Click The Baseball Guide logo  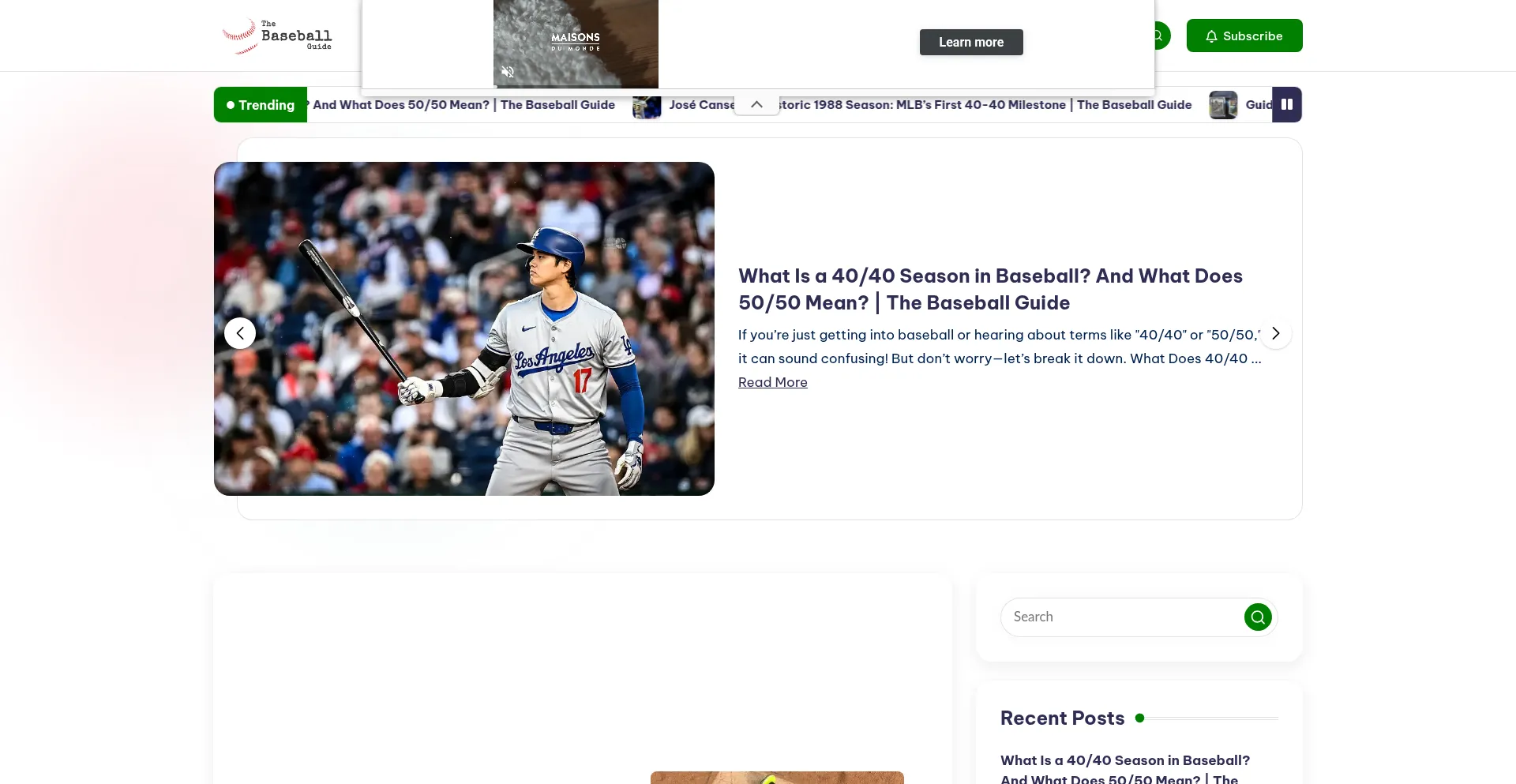click(x=277, y=36)
